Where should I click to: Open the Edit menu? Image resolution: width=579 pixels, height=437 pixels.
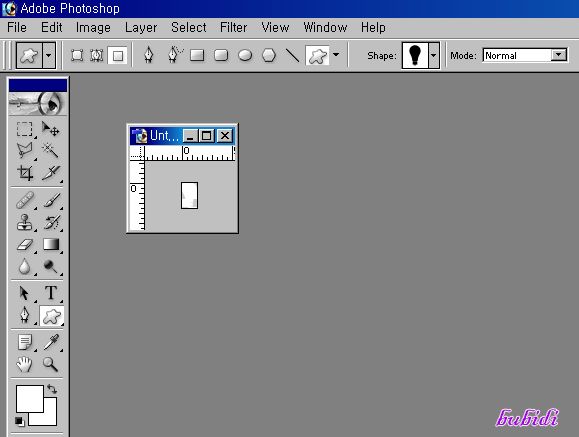click(x=52, y=27)
